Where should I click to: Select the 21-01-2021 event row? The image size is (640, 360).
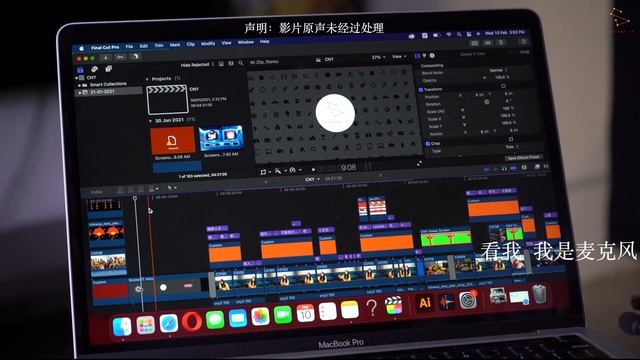click(109, 92)
